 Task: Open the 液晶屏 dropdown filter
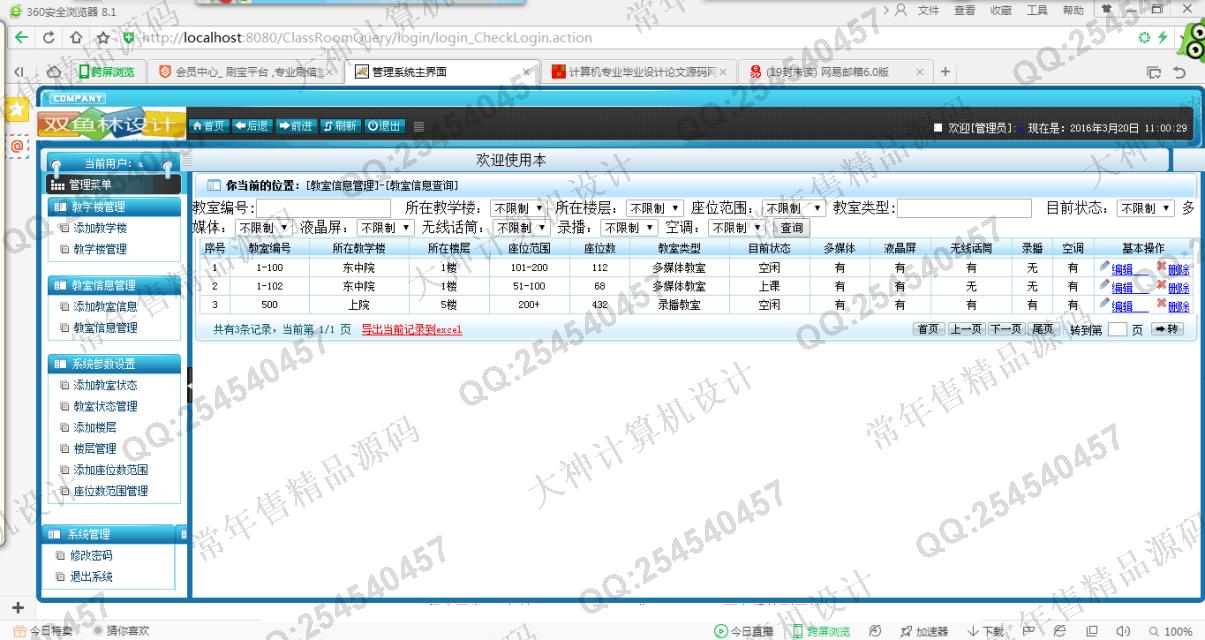(386, 227)
